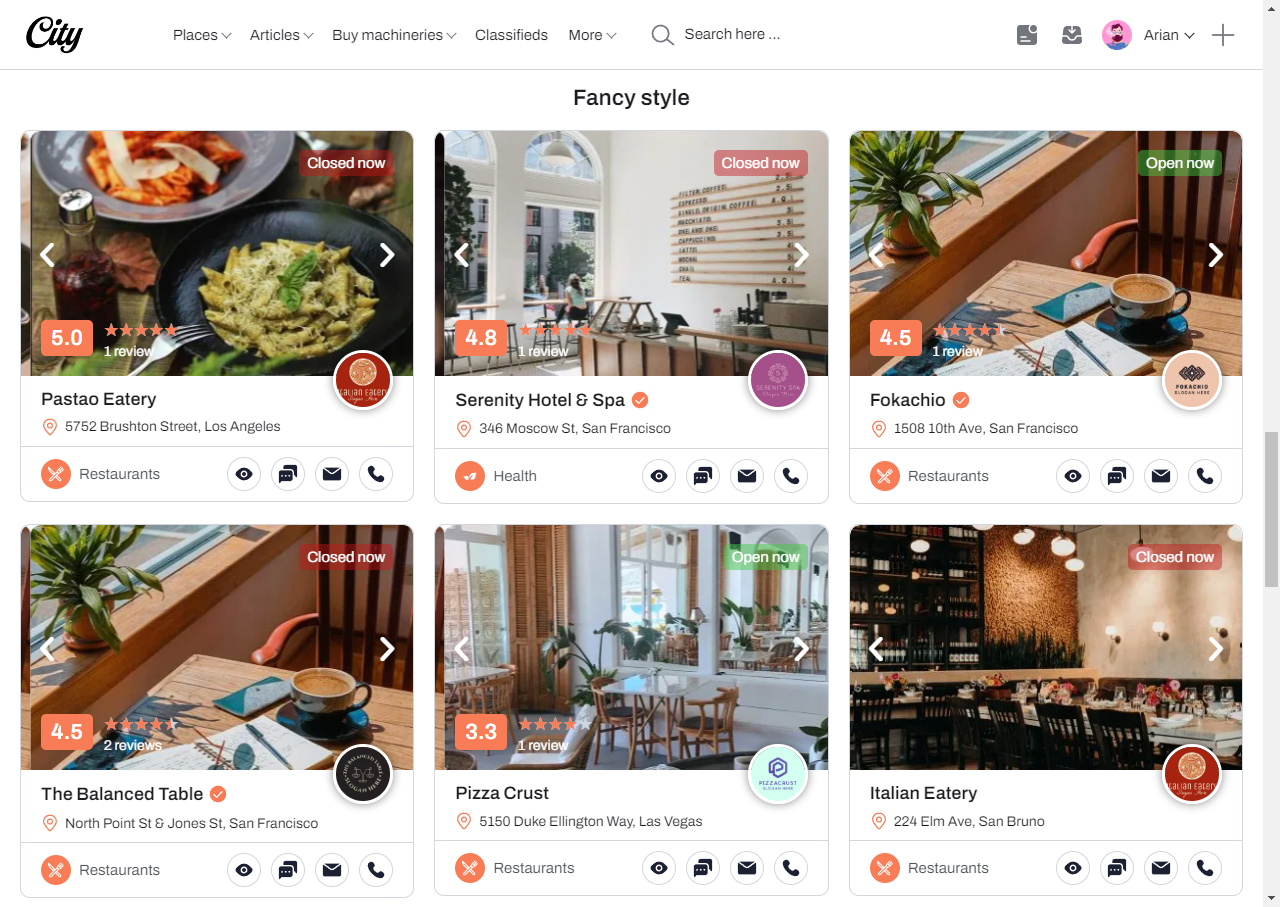
Task: Click the Restaurants category icon on Italian Eatery
Action: (884, 868)
